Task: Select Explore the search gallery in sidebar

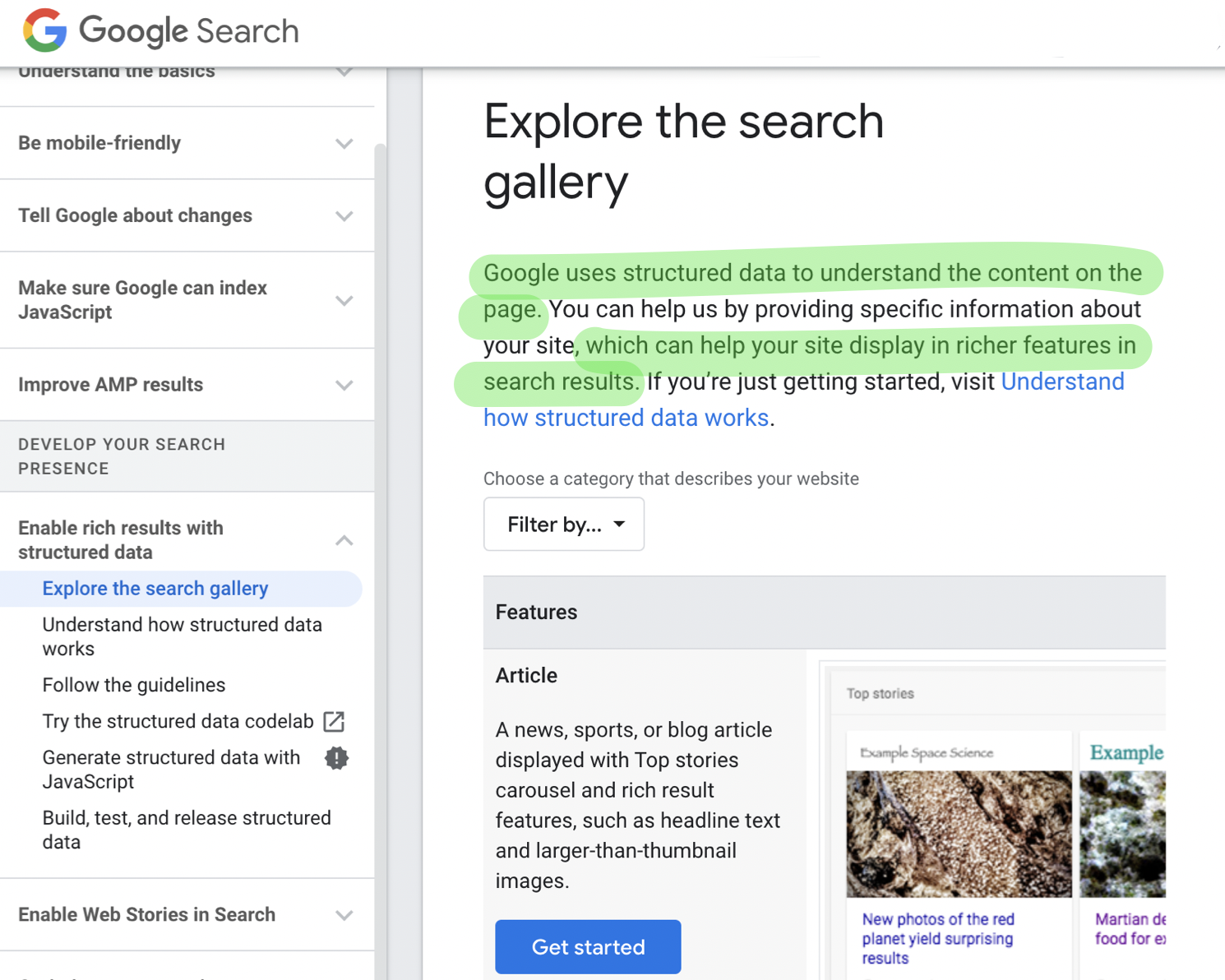Action: tap(155, 589)
